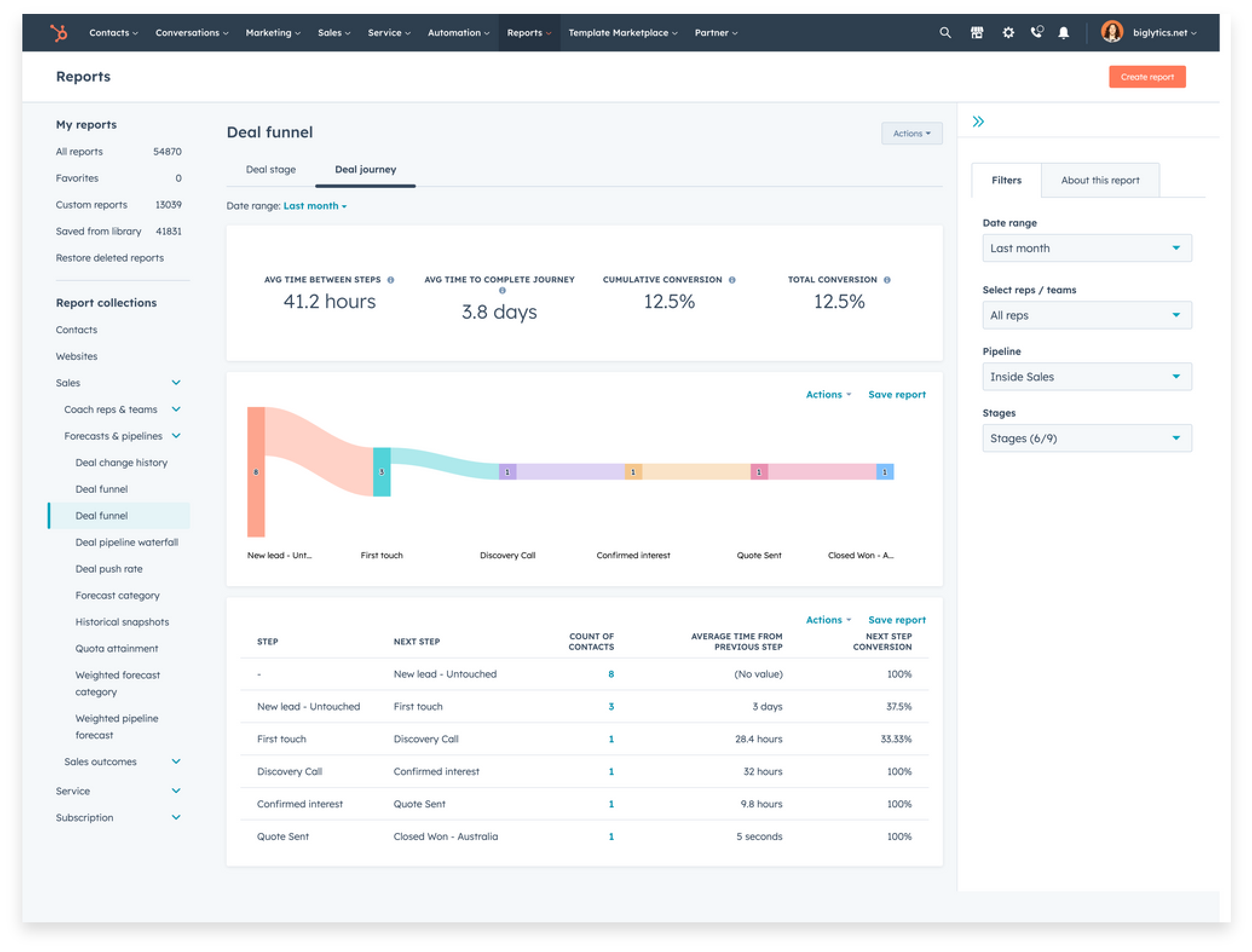This screenshot has width=1252, height=952.
Task: Click the Create report button
Action: tap(1146, 77)
